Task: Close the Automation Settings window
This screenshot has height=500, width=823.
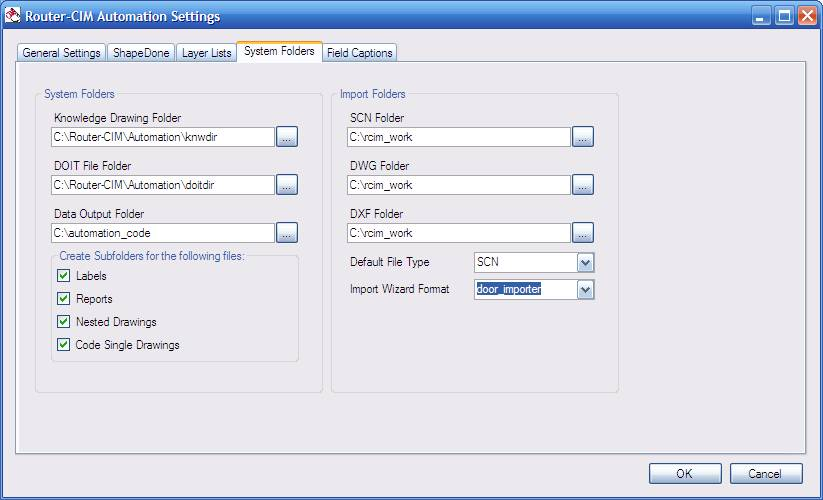Action: tap(807, 16)
